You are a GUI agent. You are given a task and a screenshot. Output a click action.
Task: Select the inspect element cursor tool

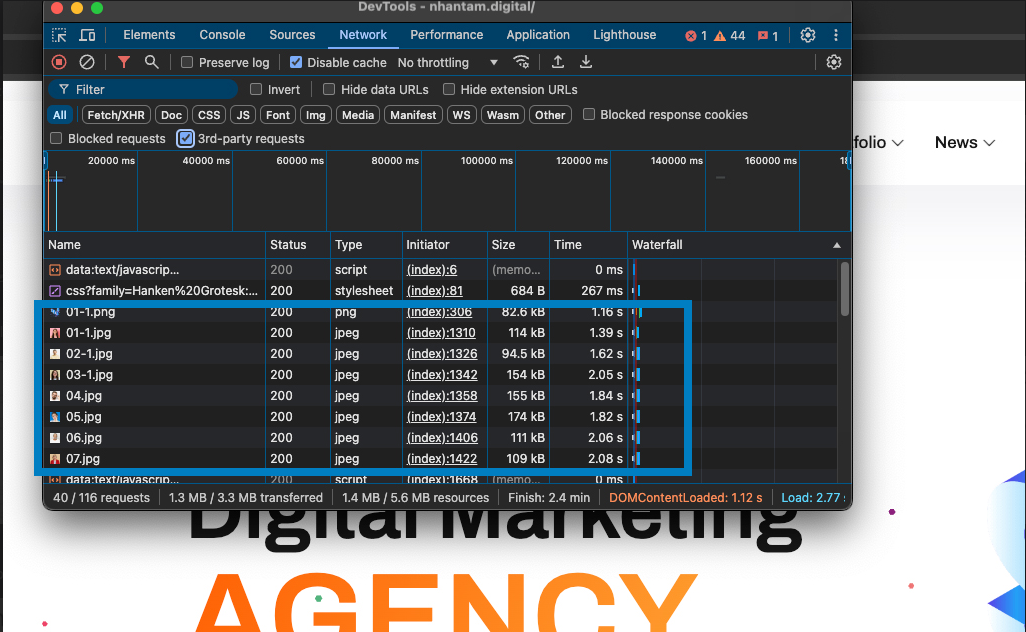58,35
